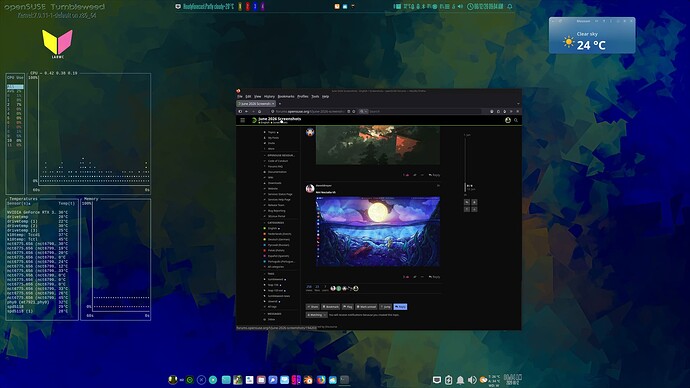This screenshot has height=388, width=690.
Task: Open Documentation link in forum sidebar
Action: pos(277,172)
